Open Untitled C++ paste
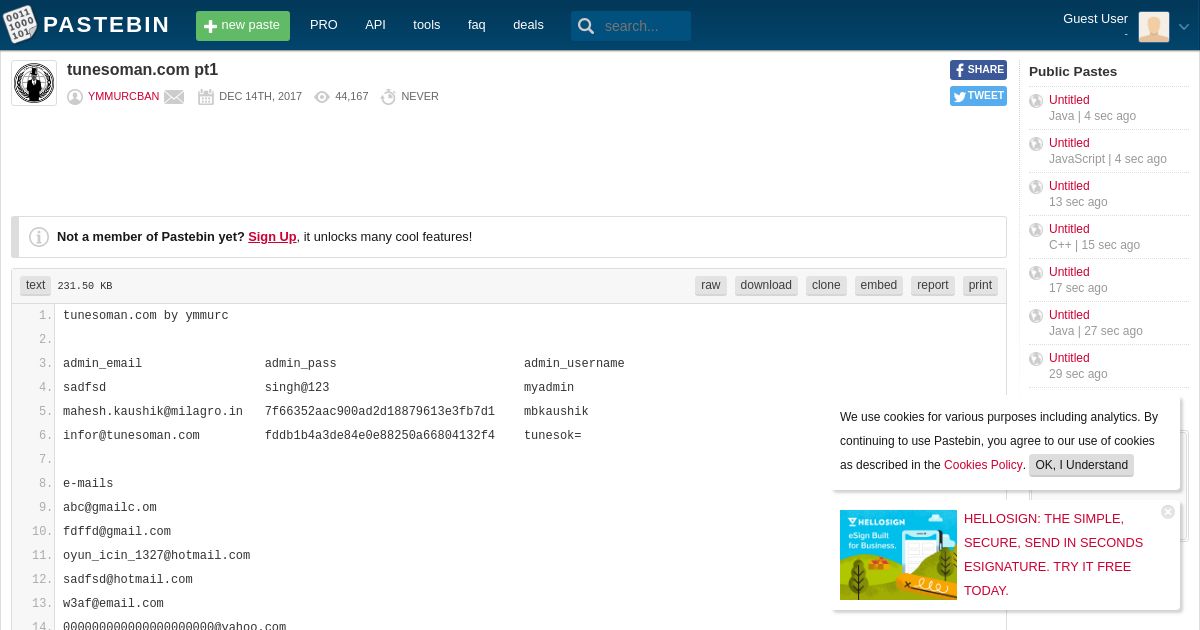Image resolution: width=1200 pixels, height=630 pixels. [x=1069, y=229]
